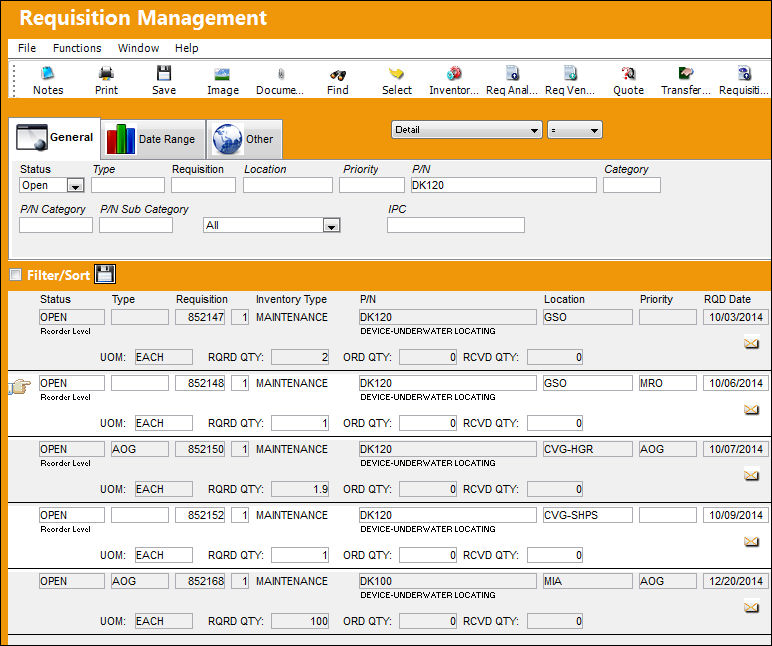This screenshot has height=646, width=772.
Task: Click the Category filter input field
Action: click(x=632, y=185)
